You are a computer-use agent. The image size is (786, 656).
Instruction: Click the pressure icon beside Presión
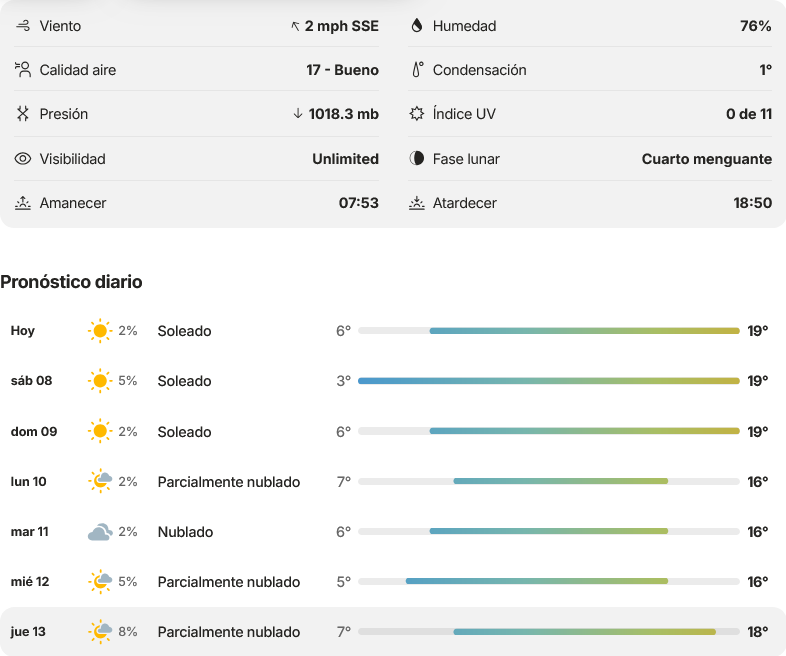tap(23, 114)
